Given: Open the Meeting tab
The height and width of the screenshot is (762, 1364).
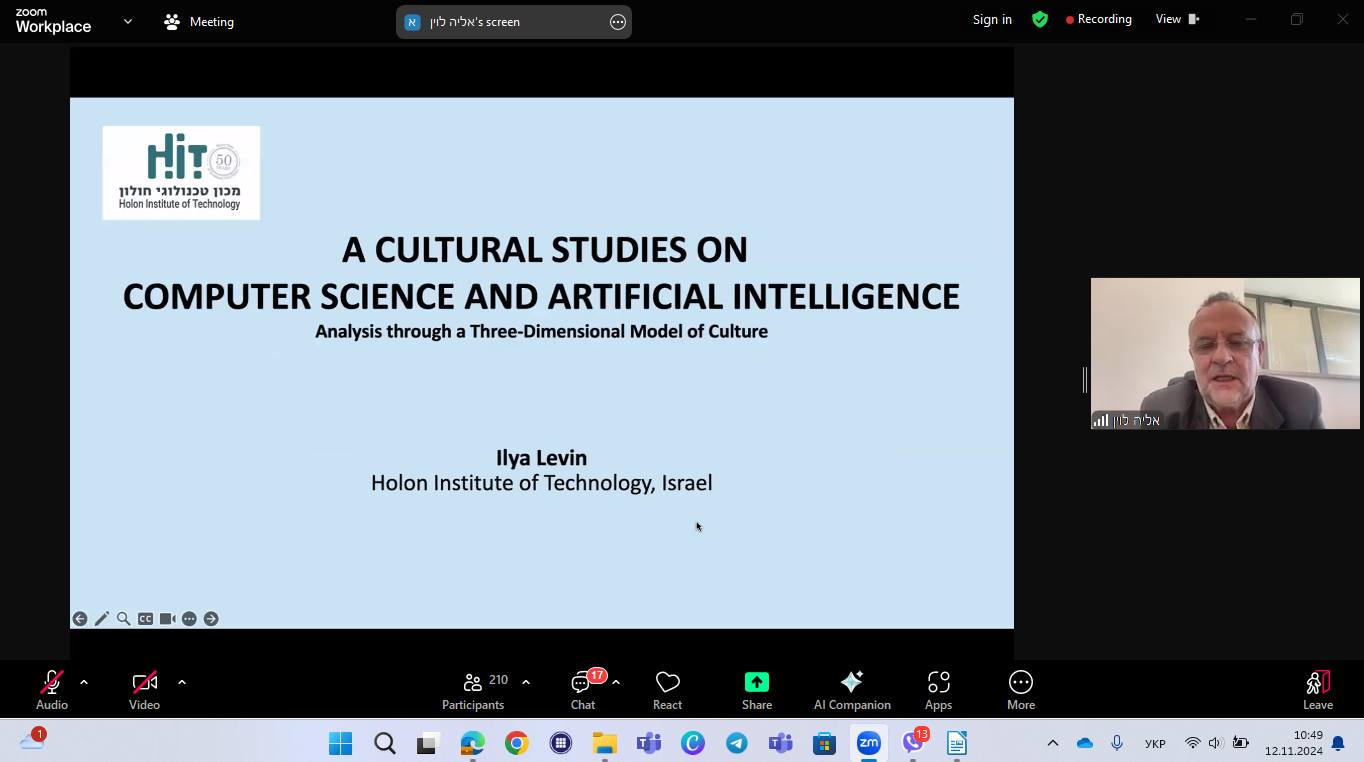Looking at the screenshot, I should tap(199, 21).
